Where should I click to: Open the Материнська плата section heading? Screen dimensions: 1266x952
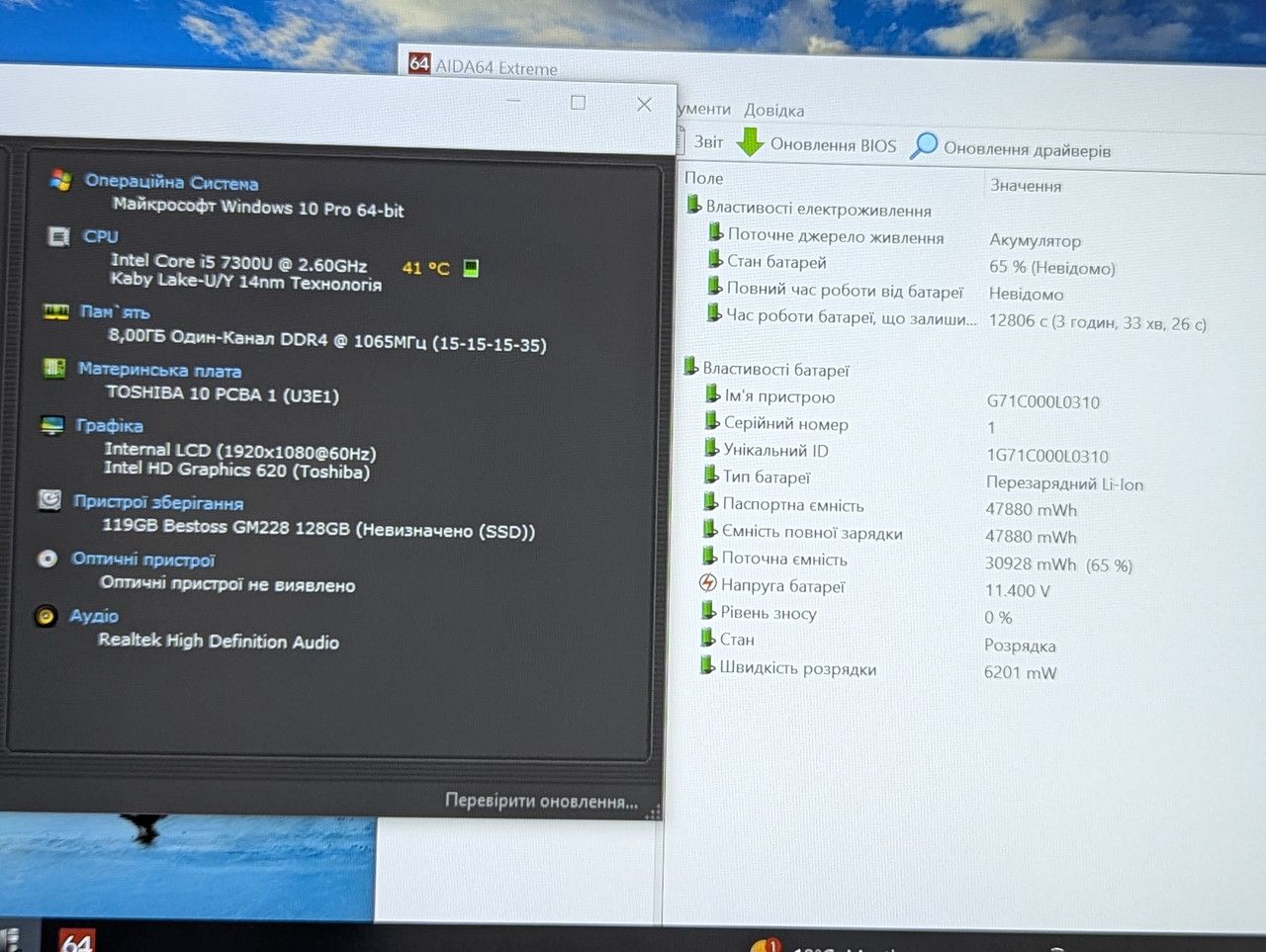tap(159, 370)
